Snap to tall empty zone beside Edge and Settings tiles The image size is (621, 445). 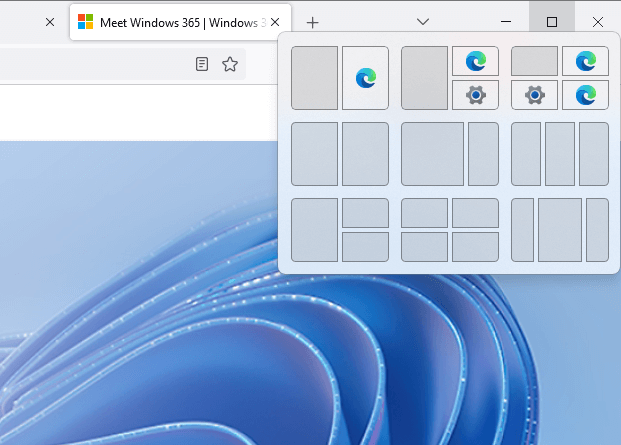425,78
